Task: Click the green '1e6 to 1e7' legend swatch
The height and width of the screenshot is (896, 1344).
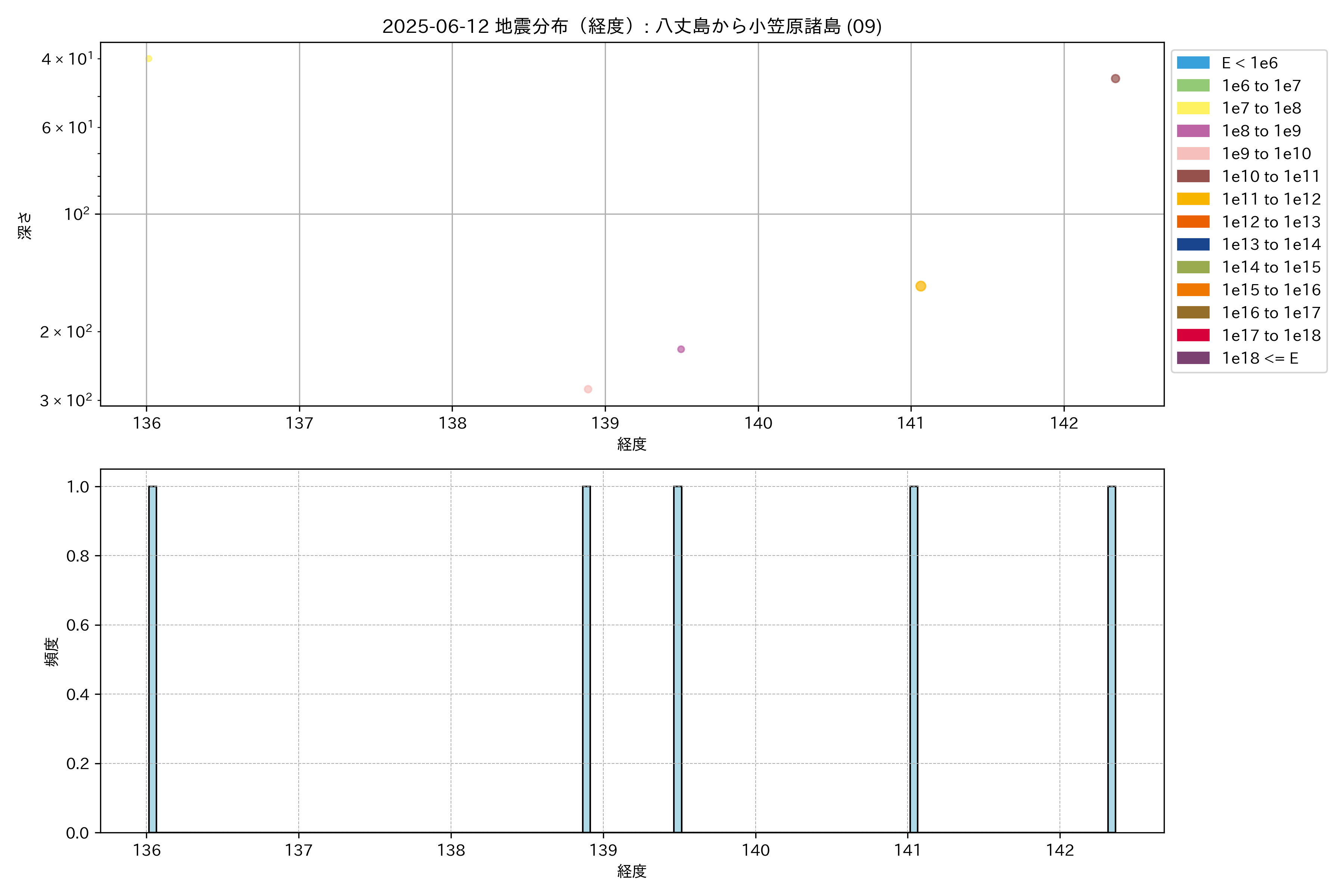Action: [x=1193, y=86]
